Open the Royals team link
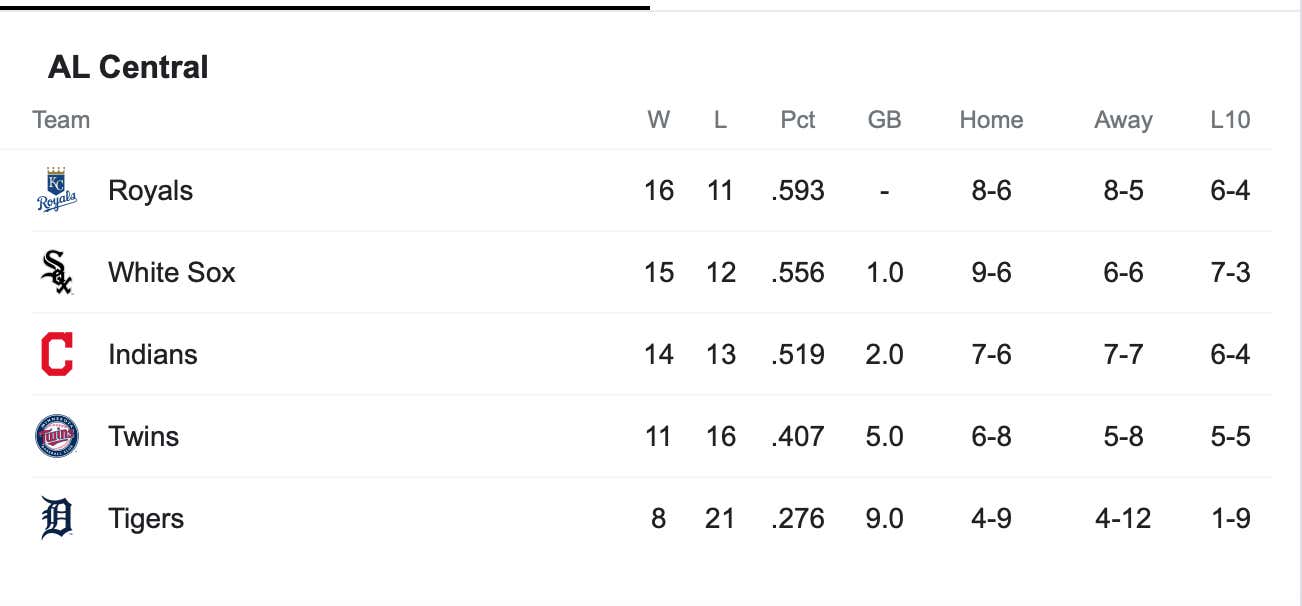 pos(150,190)
